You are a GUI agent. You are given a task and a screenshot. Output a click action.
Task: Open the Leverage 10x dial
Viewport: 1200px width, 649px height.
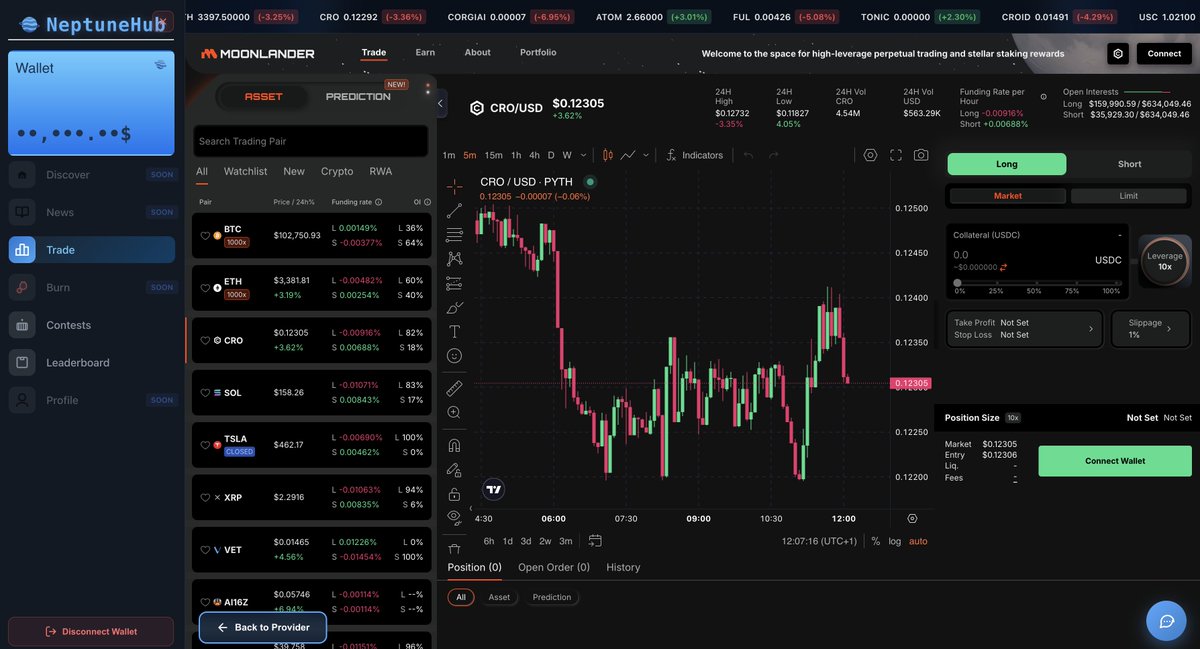click(x=1165, y=261)
